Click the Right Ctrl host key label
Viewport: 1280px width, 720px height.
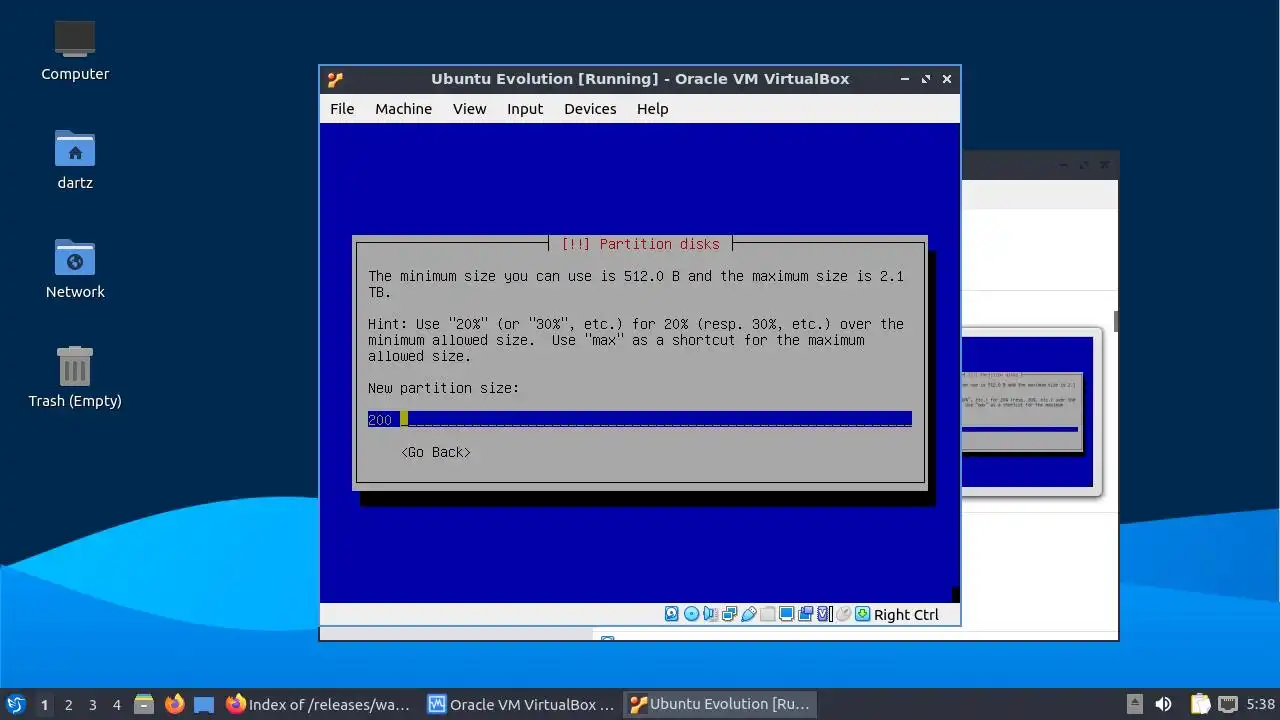tap(906, 615)
